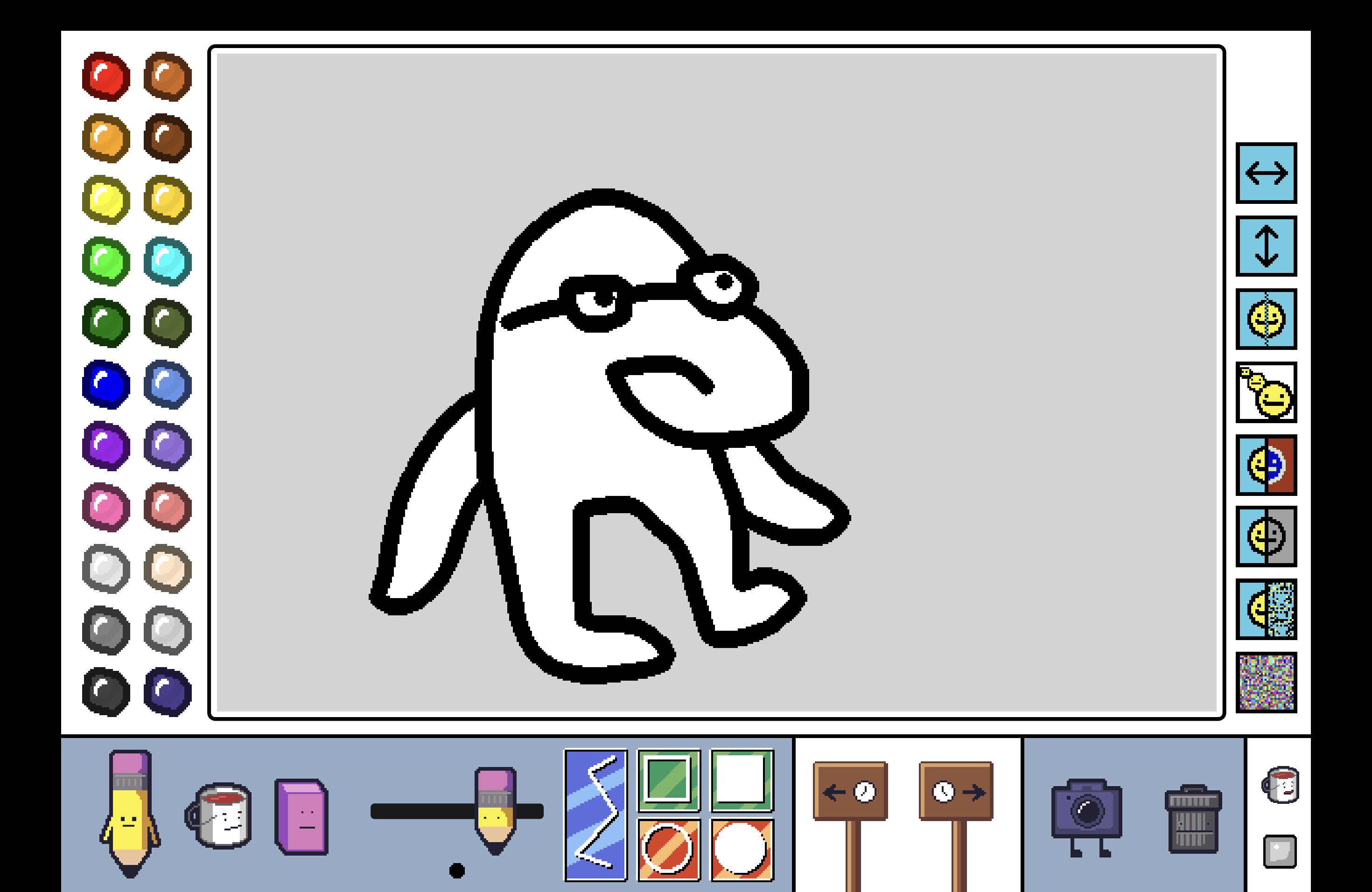Viewport: 1372px width, 892px height.
Task: Pick the pink paint color
Action: pyautogui.click(x=106, y=507)
